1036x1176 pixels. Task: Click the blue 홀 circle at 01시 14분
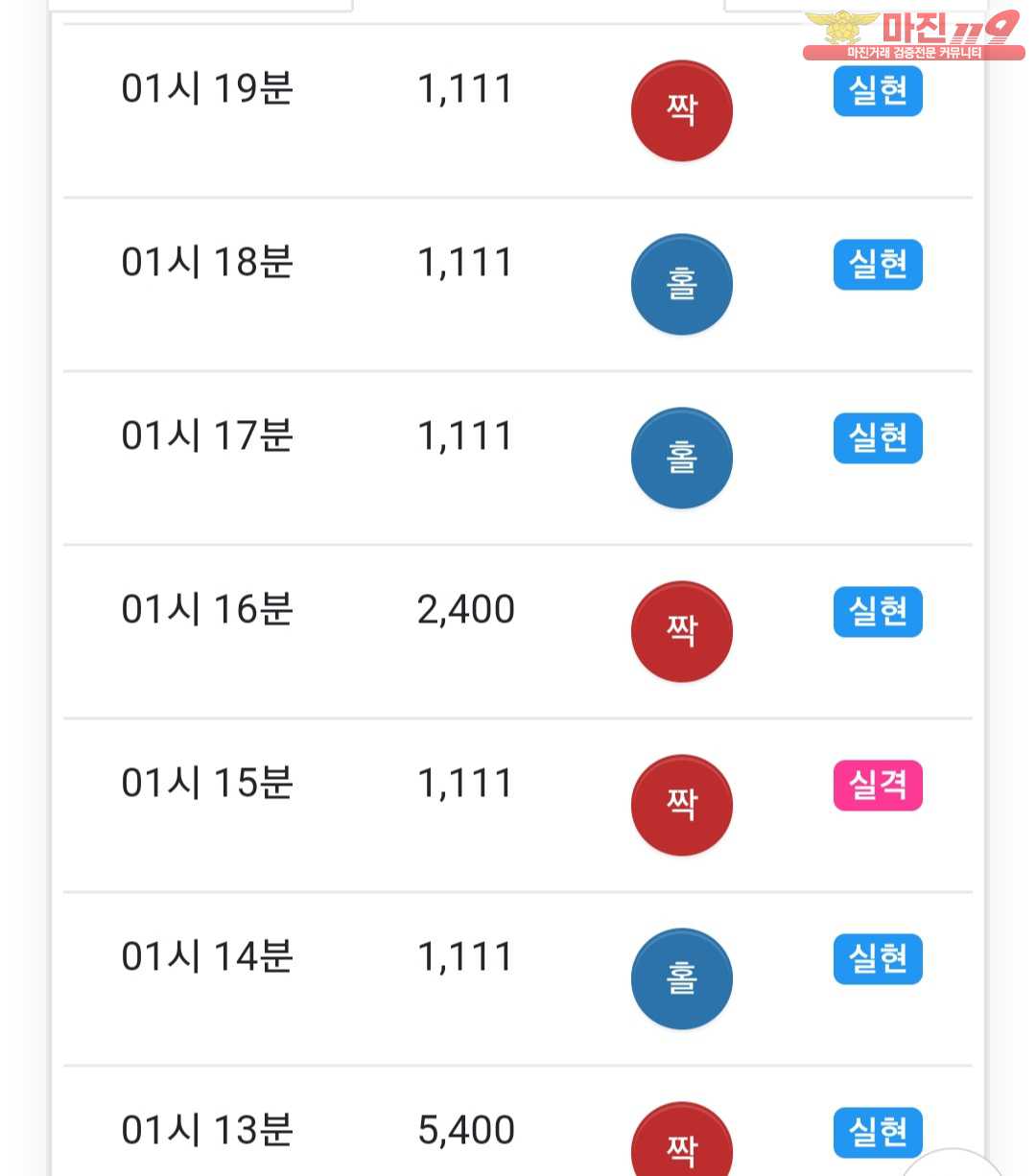pos(681,979)
